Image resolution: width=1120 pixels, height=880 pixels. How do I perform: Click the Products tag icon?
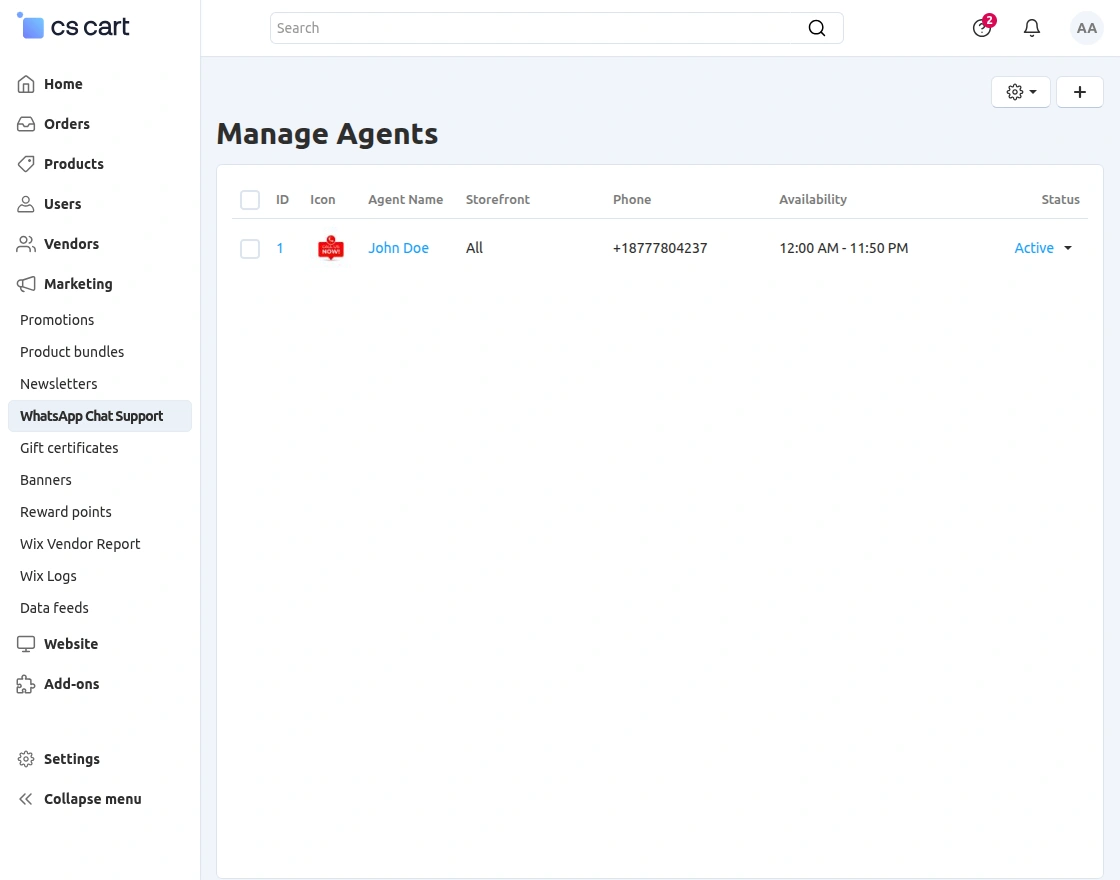[26, 164]
